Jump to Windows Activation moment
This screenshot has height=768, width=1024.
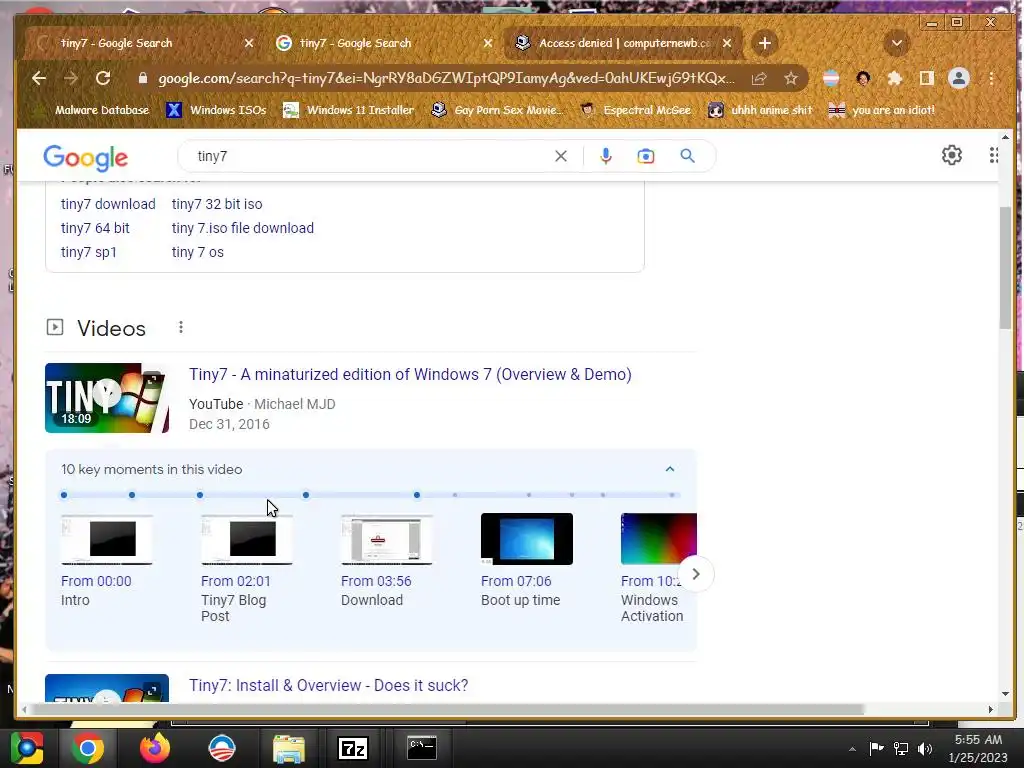[658, 539]
